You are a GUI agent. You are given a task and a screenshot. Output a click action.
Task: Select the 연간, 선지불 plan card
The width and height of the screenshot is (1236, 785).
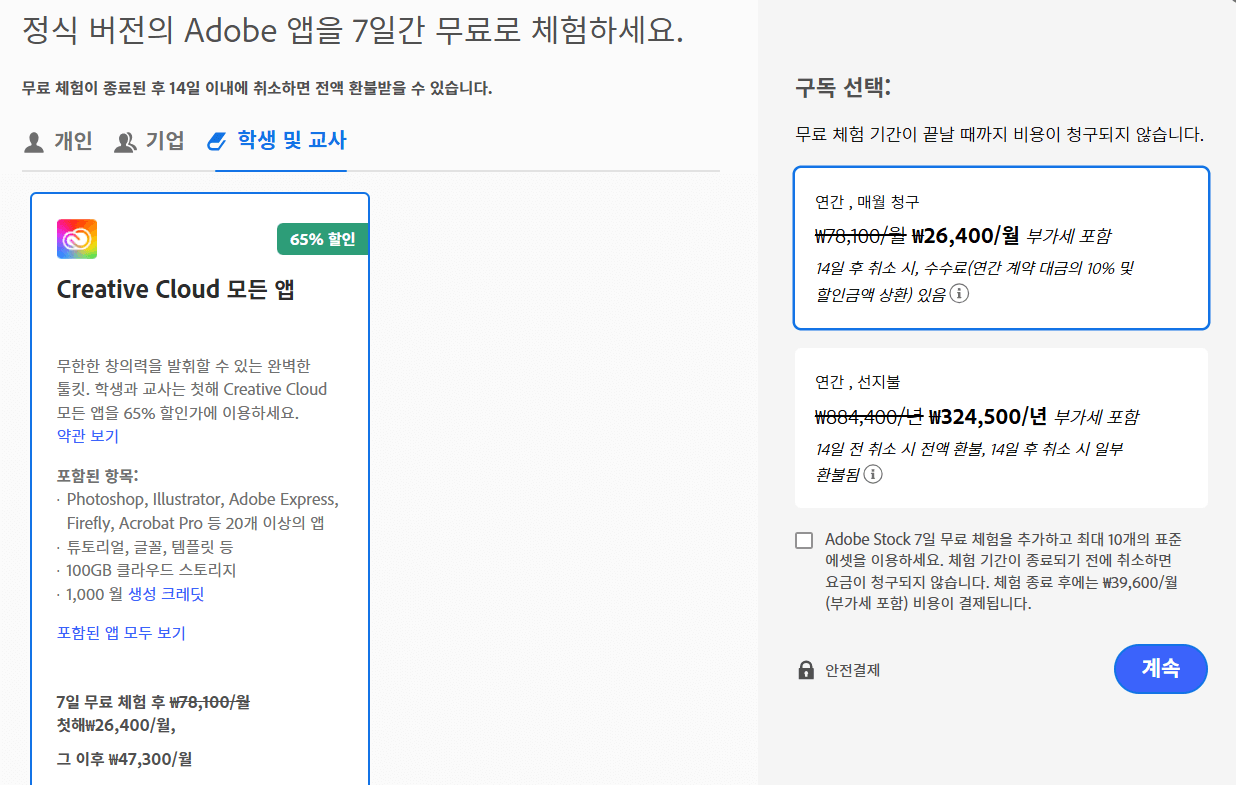coord(1001,428)
